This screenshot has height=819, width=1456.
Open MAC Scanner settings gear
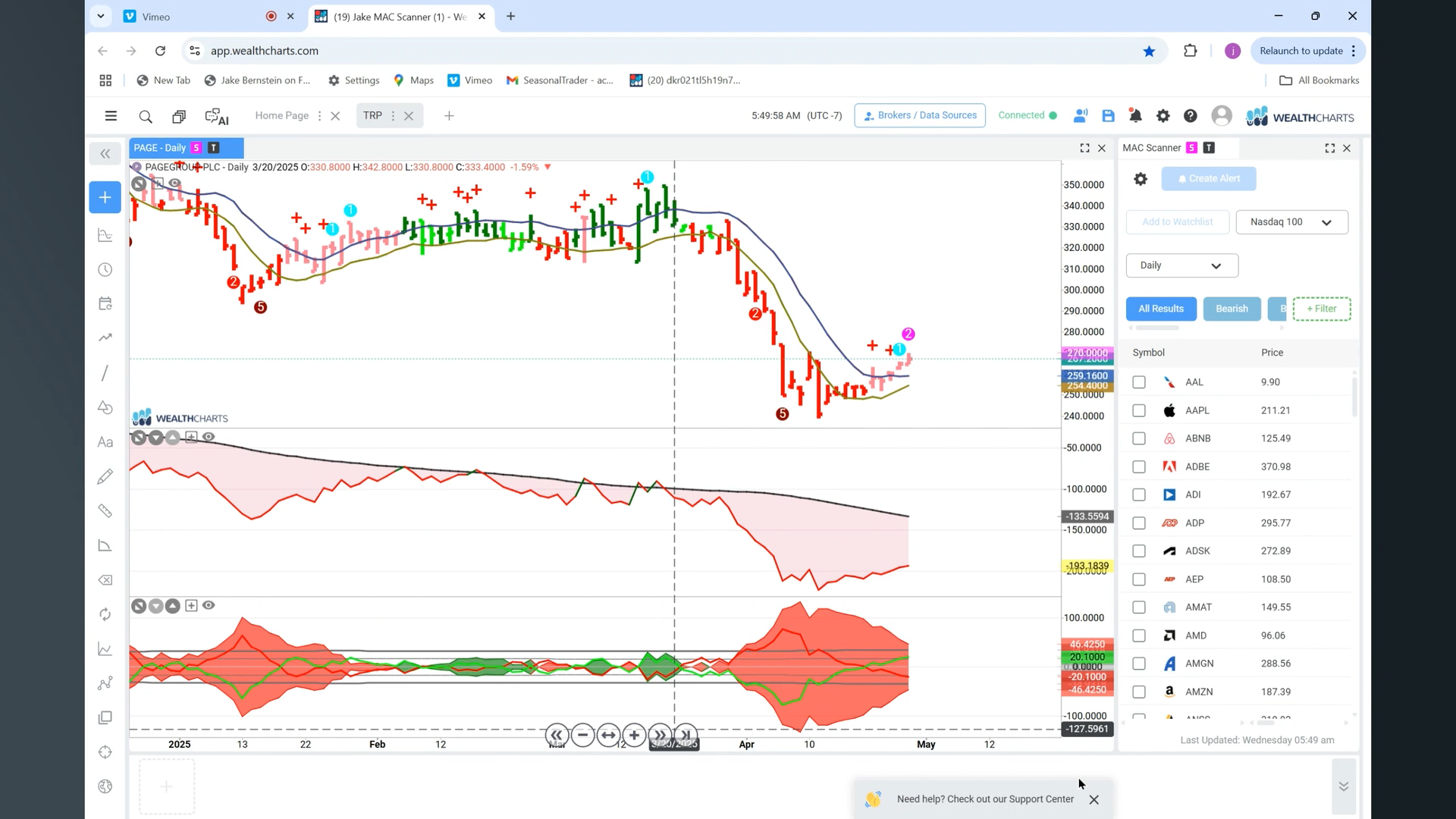tap(1141, 179)
